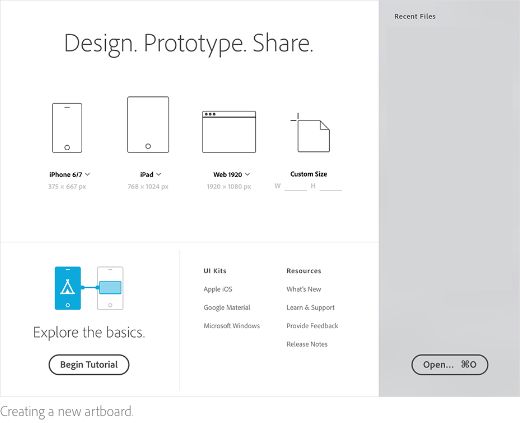Open the Google Material UI kit link
This screenshot has width=520, height=423.
(227, 308)
